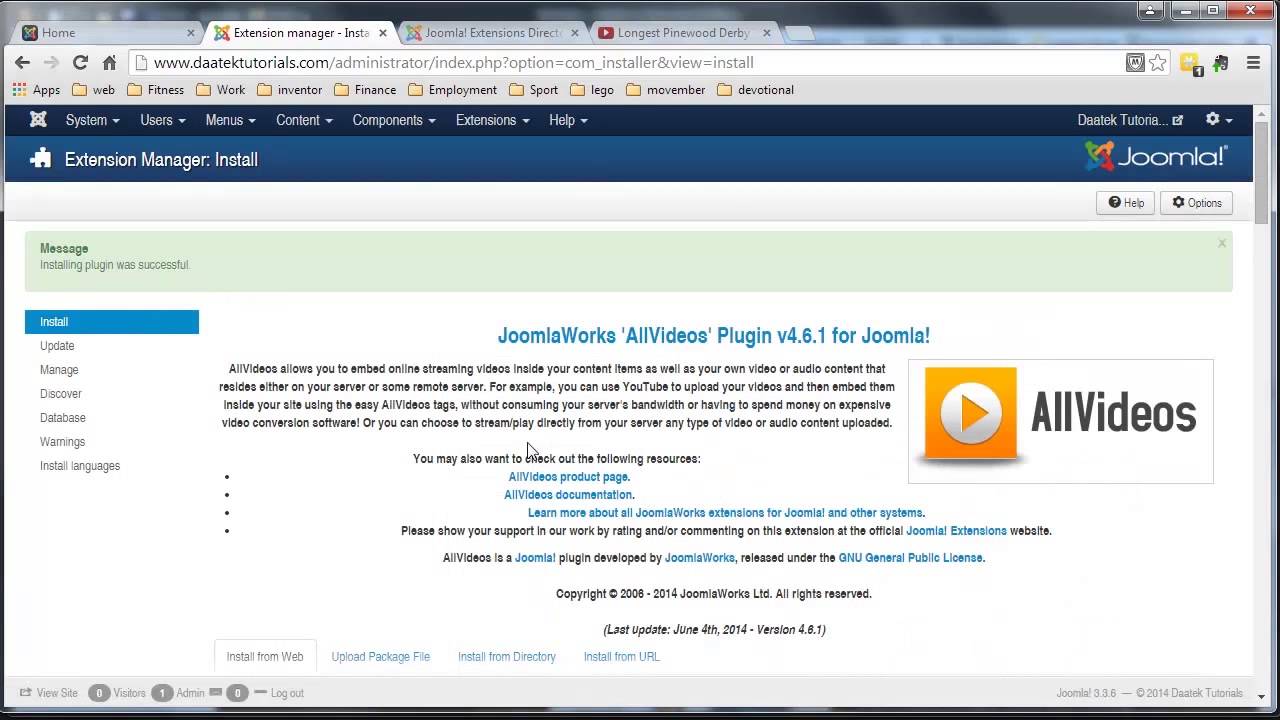Viewport: 1280px width, 720px height.
Task: Open the GNU General Public License link
Action: pyautogui.click(x=910, y=558)
